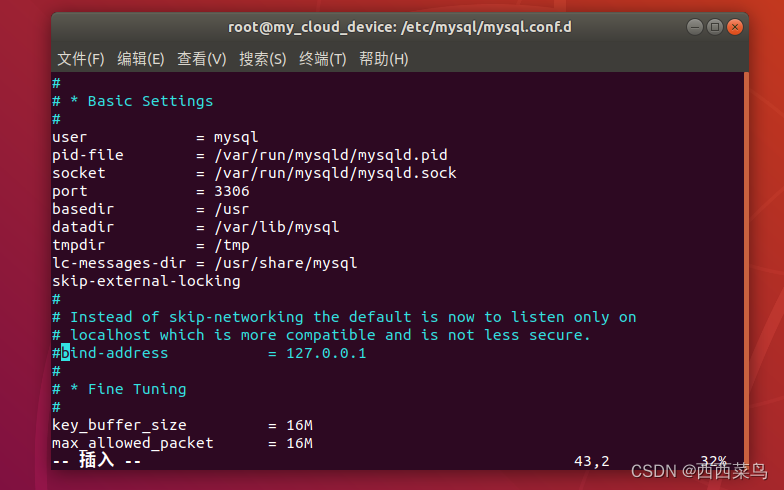Viewport: 784px width, 490px height.
Task: Open the 终端(T) menu
Action: point(322,59)
